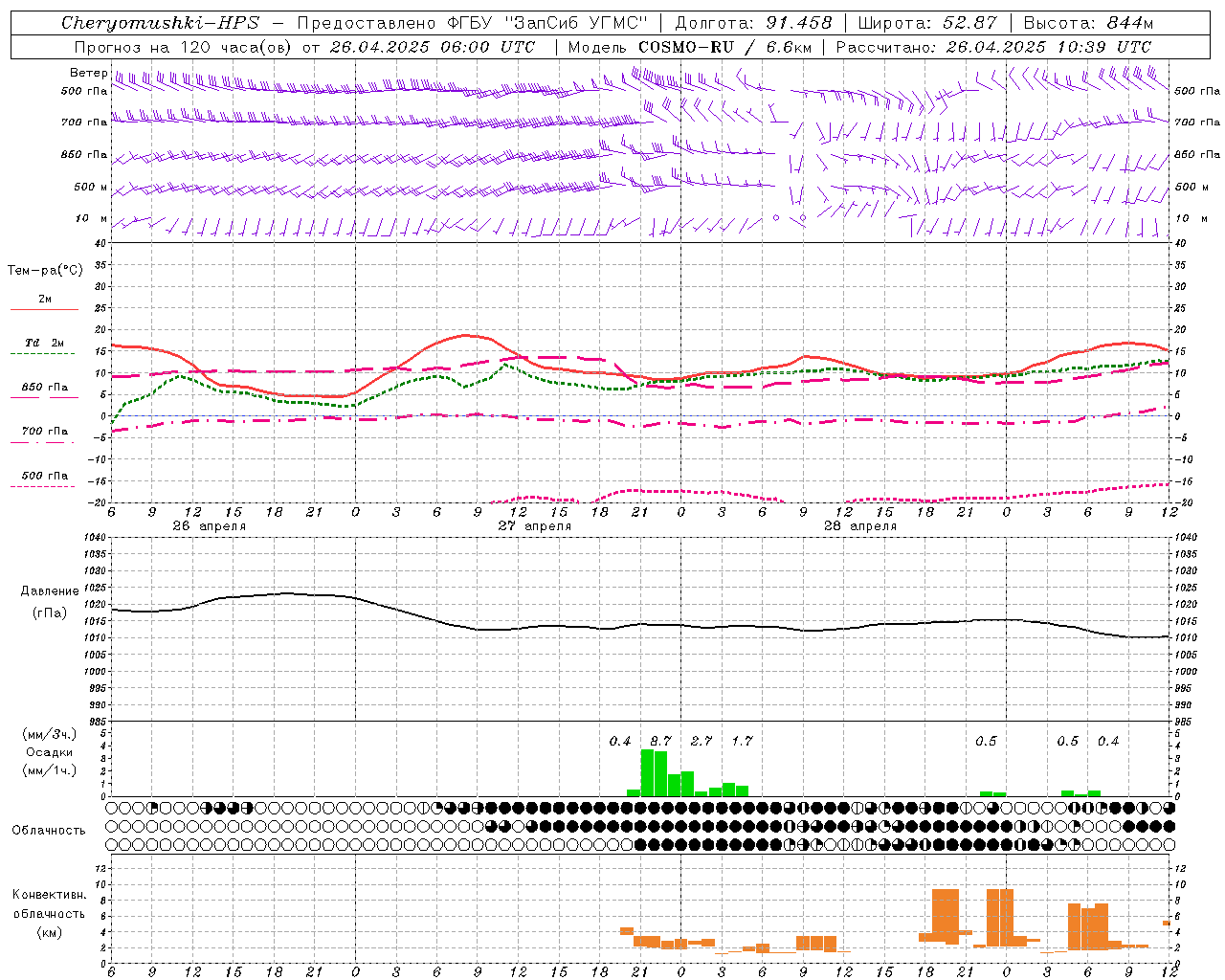Select the "Долгота: 91.458" header value
This screenshot has width=1225, height=980.
coord(754,23)
